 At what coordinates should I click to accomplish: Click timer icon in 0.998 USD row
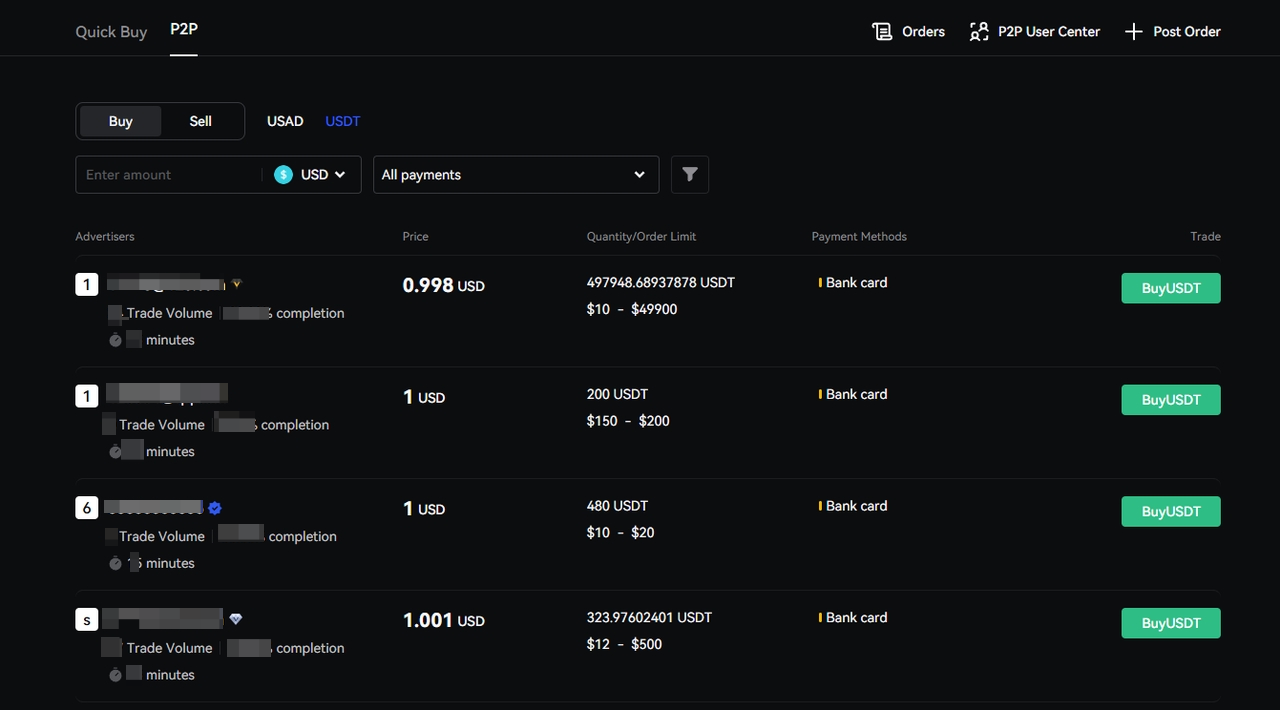click(115, 340)
